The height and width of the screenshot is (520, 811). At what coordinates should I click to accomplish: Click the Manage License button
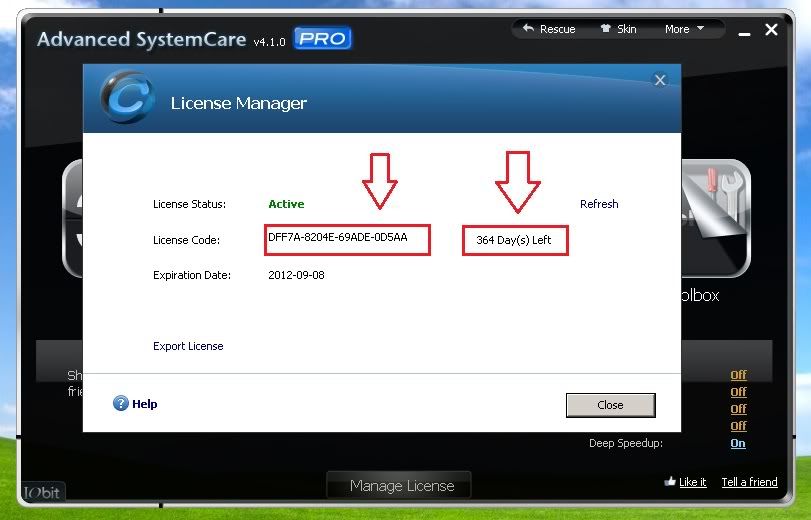401,485
